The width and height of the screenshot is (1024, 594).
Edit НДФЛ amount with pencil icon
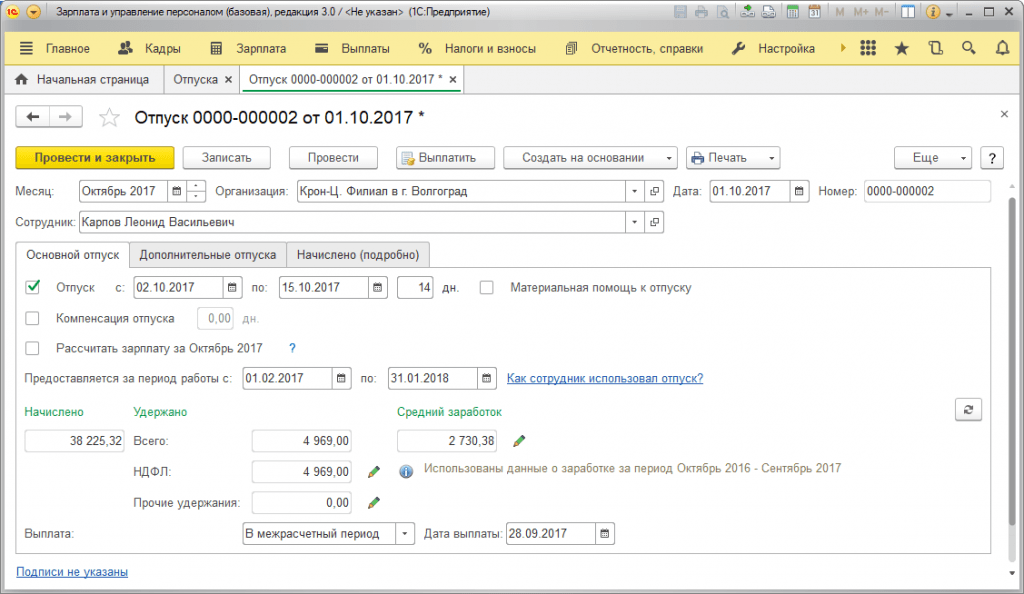tap(374, 472)
